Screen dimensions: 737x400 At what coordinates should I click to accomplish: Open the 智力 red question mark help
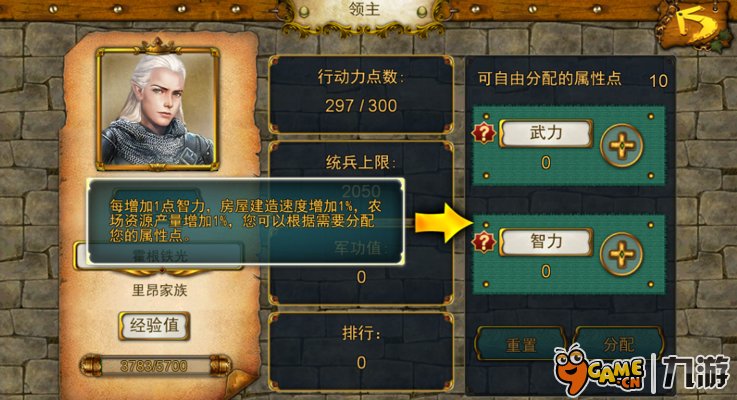(484, 243)
